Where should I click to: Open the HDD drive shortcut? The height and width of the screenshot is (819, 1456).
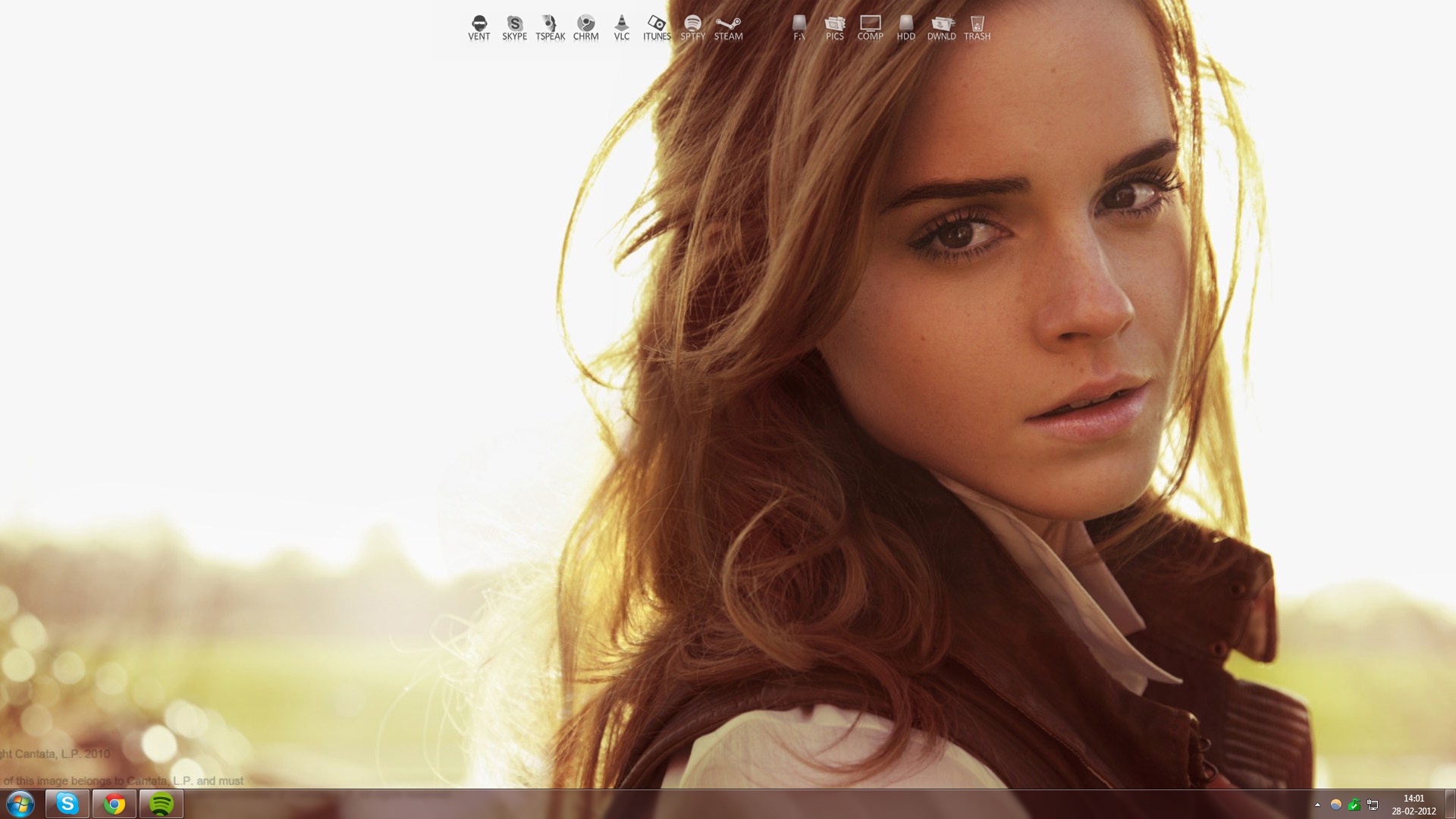click(905, 27)
